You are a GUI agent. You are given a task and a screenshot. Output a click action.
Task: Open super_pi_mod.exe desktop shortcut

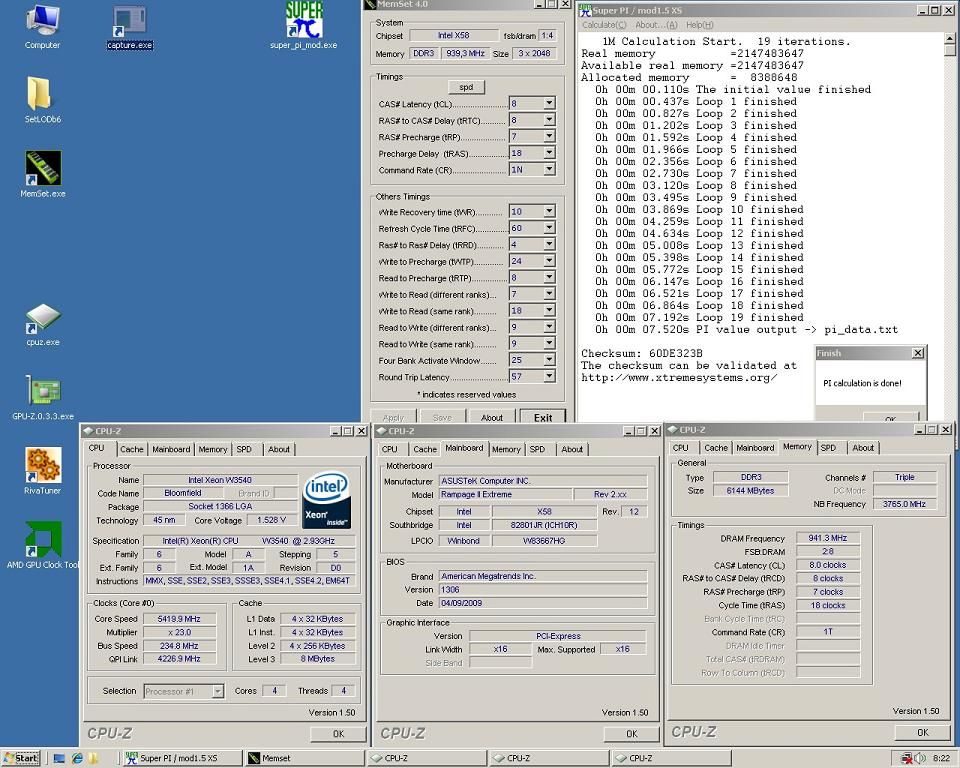[x=304, y=26]
